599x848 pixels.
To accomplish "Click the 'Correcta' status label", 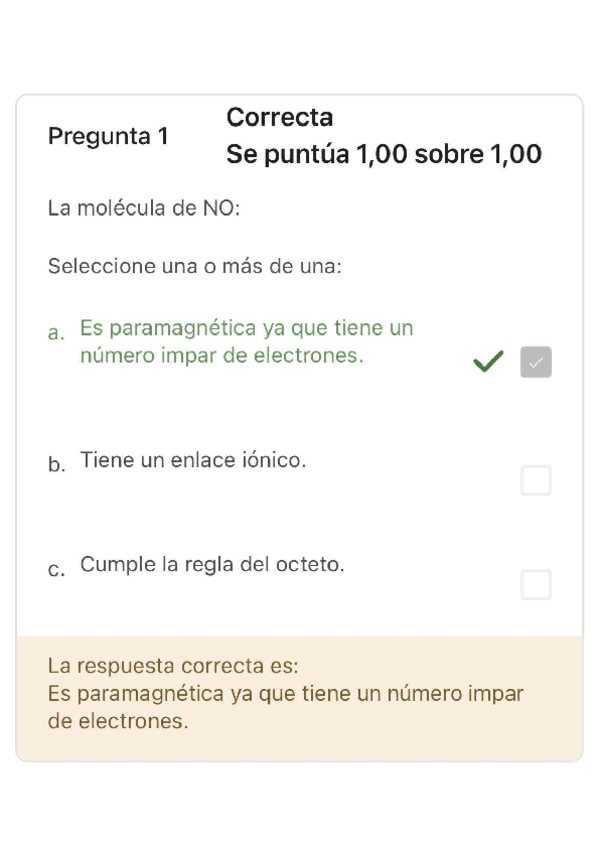I will pyautogui.click(x=279, y=117).
